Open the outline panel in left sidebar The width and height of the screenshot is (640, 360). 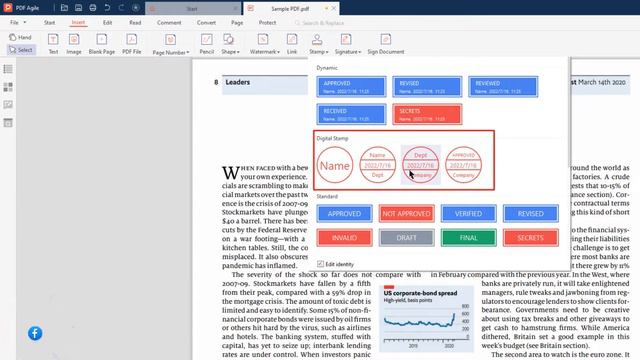(8, 69)
